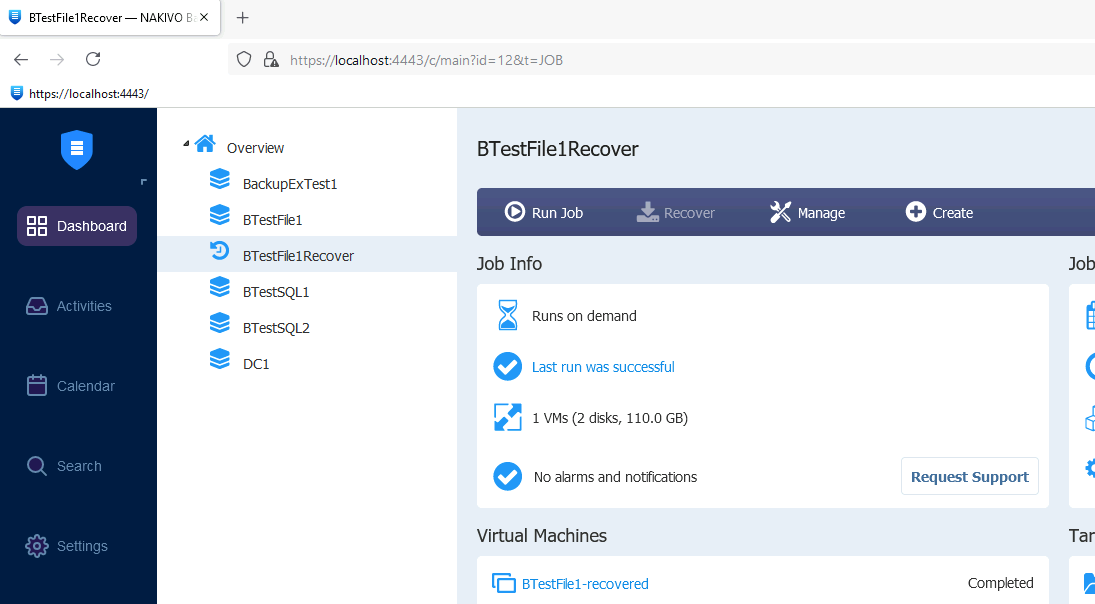Click the NAKIVO shield logo in sidebar
Screen dimensions: 1095x604
tap(77, 149)
